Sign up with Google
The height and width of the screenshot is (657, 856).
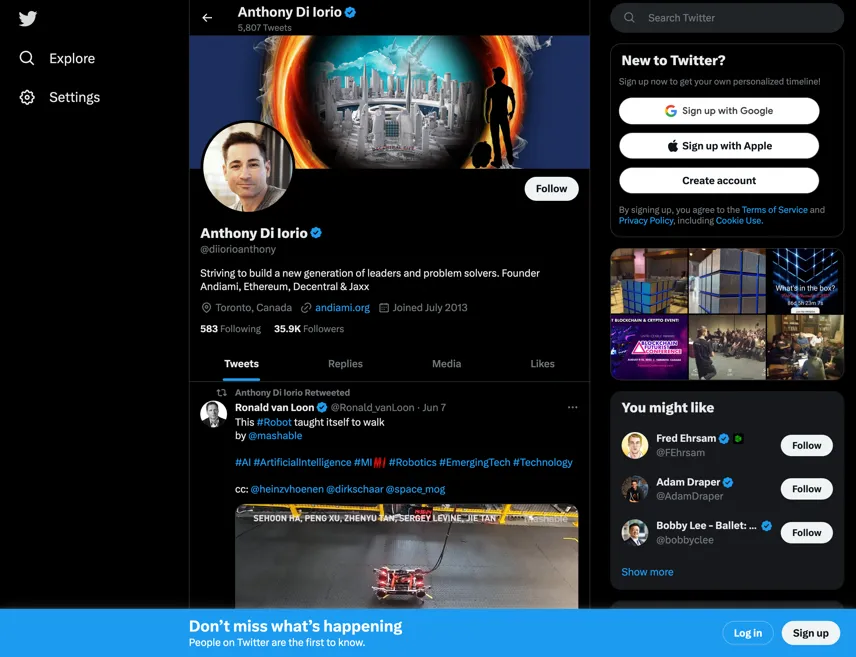click(718, 111)
